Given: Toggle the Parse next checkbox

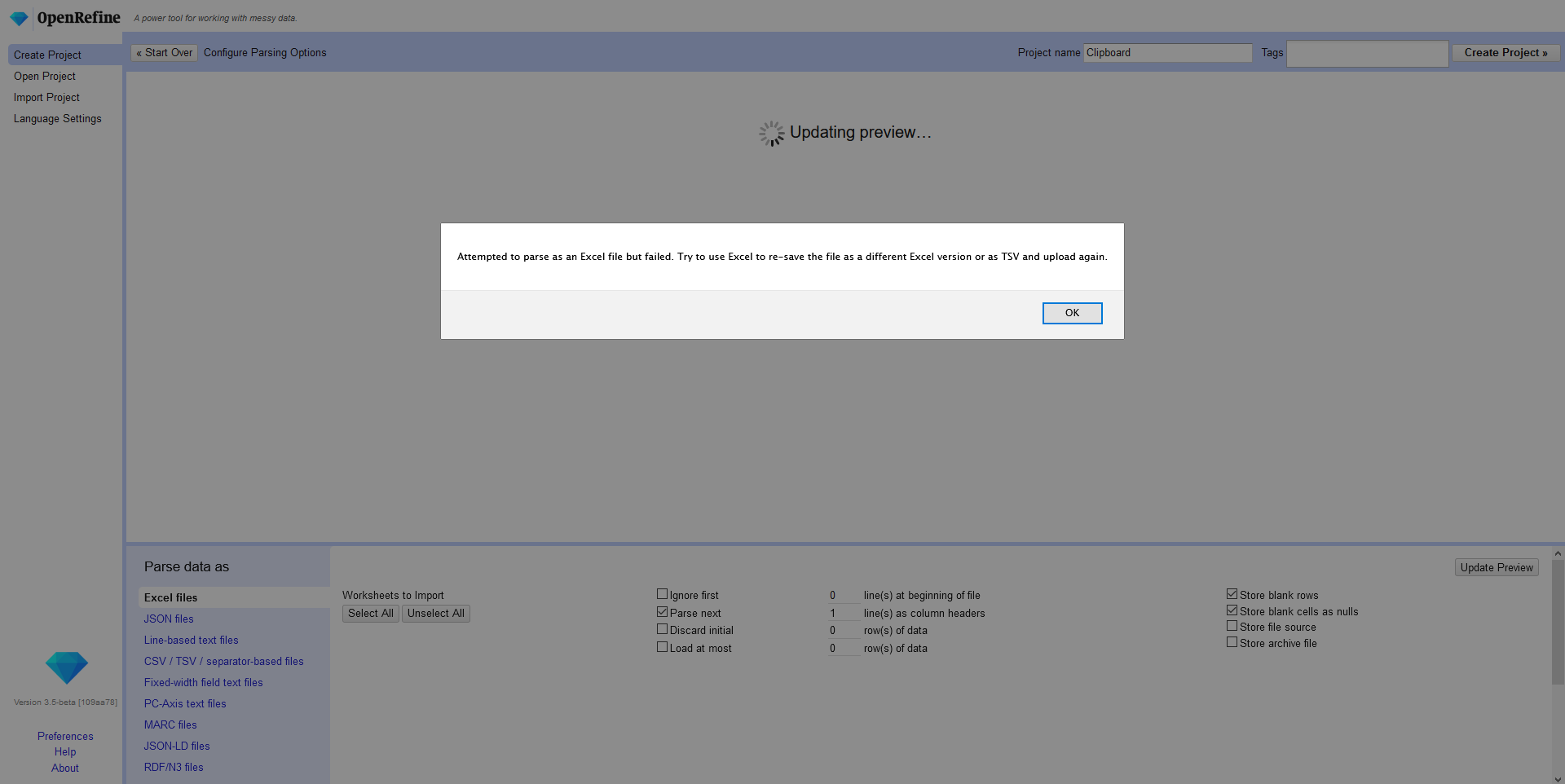Looking at the screenshot, I should (662, 612).
